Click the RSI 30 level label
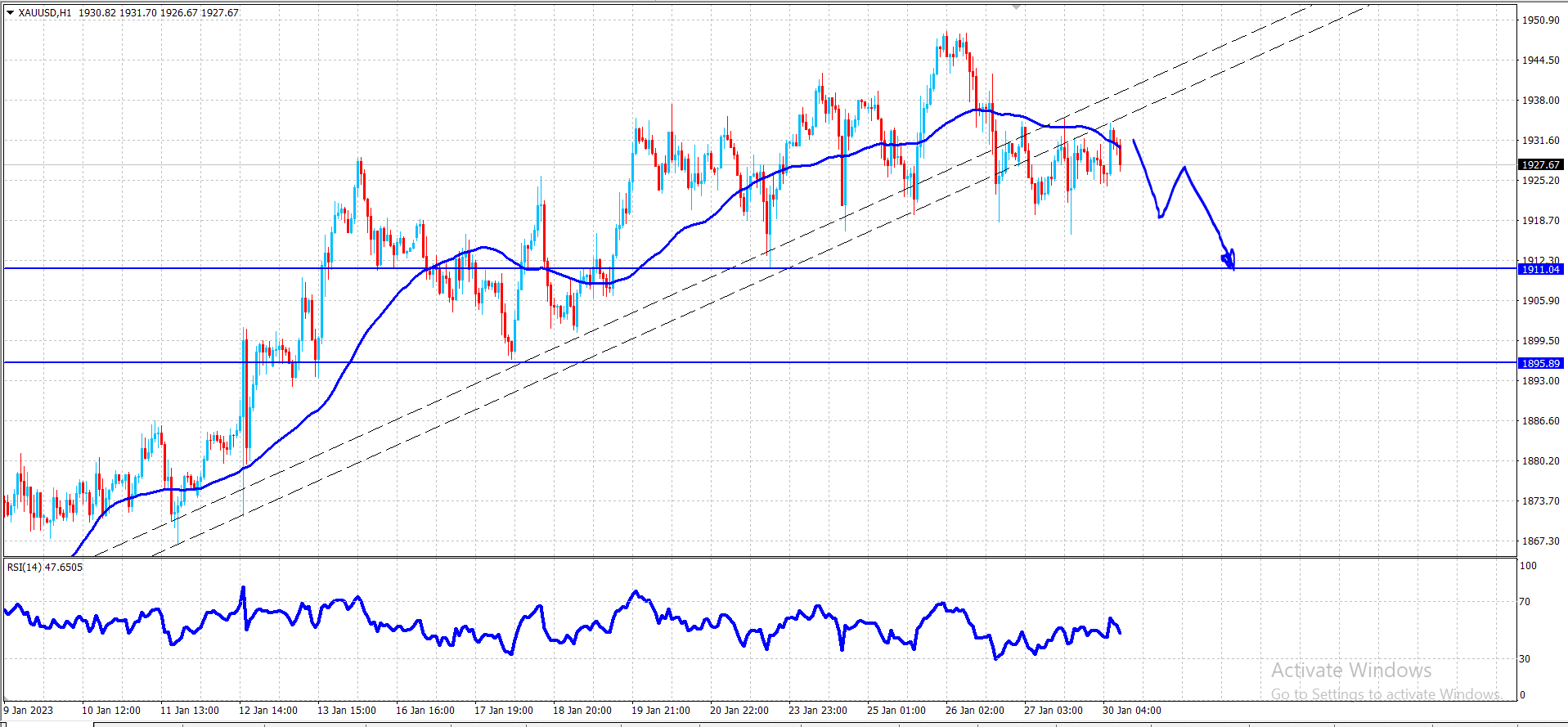This screenshot has width=1568, height=727. tap(1525, 659)
